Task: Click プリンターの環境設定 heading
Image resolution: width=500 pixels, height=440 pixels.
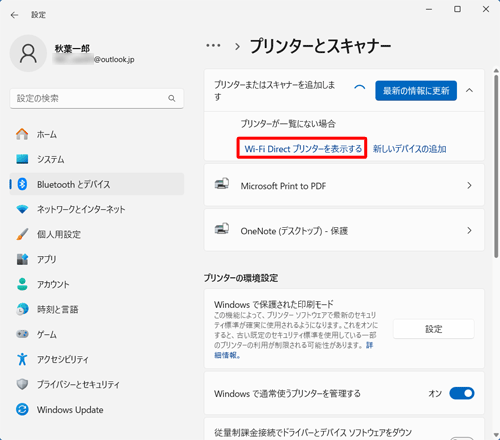Action: pyautogui.click(x=241, y=278)
